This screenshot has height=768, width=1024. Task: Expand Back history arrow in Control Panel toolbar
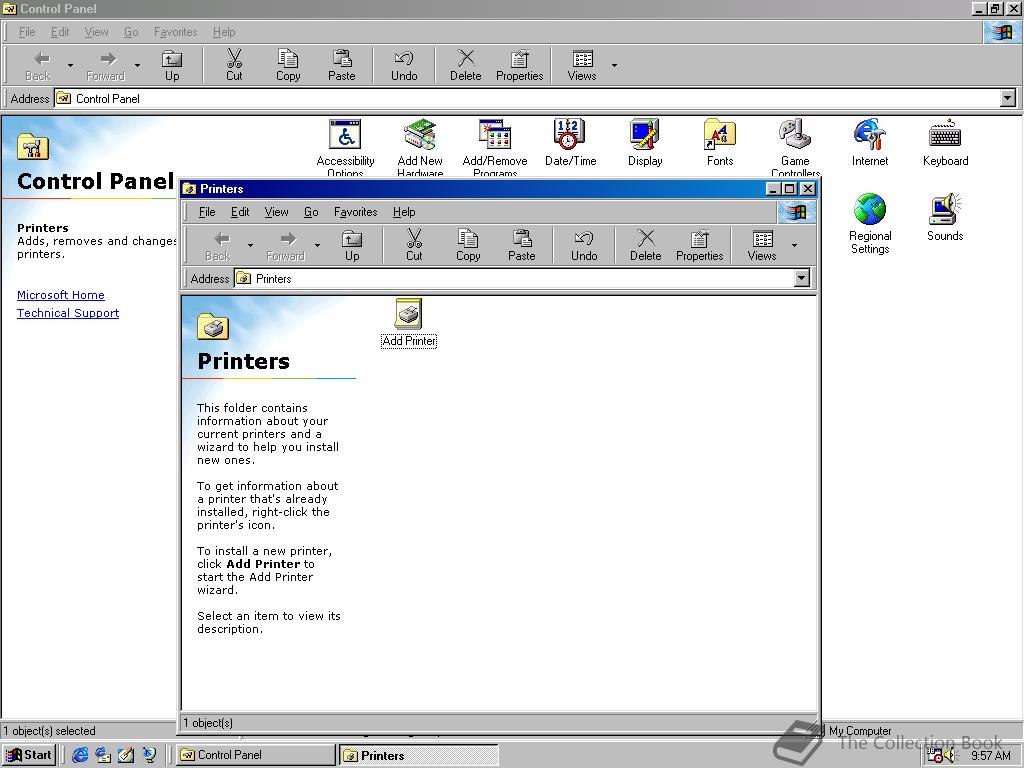click(70, 66)
